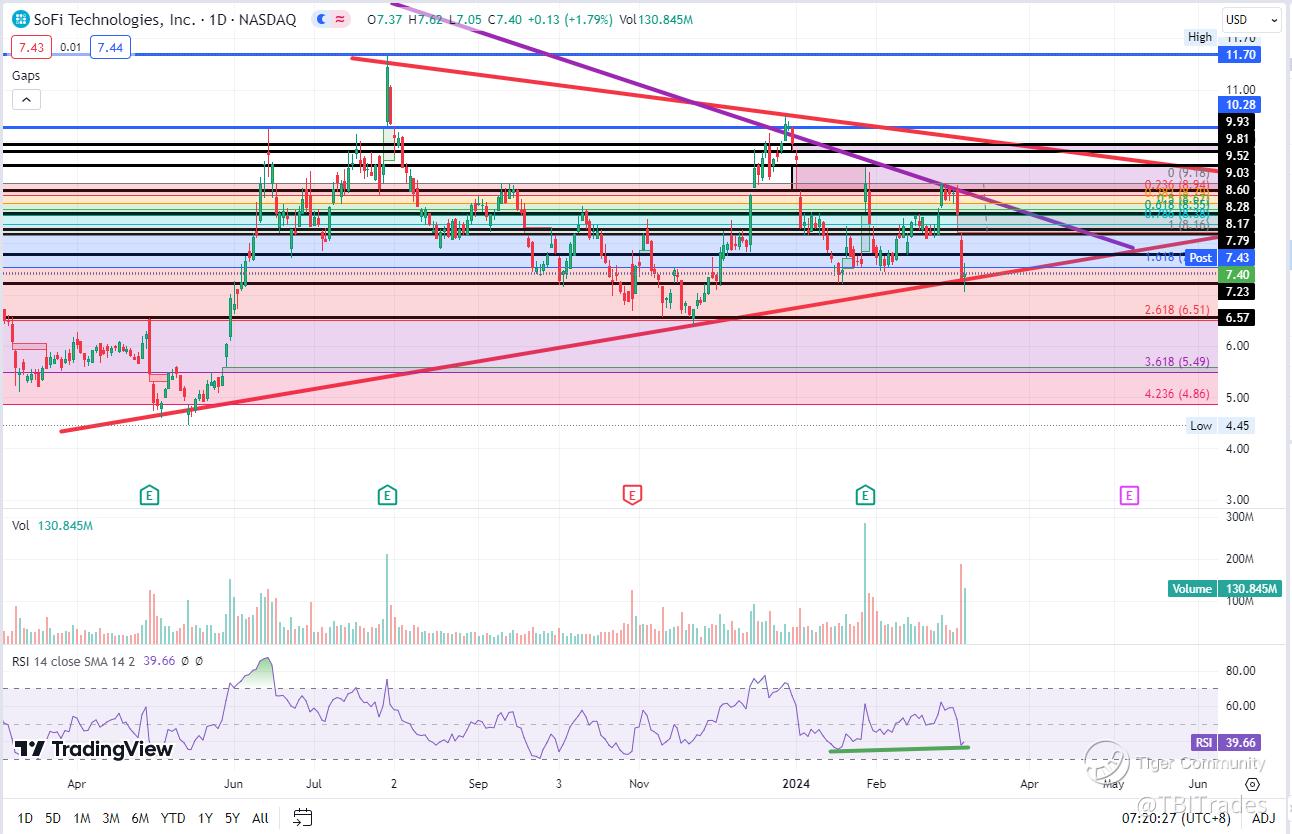Select the 5D time range
Viewport: 1292px width, 834px height.
(53, 818)
